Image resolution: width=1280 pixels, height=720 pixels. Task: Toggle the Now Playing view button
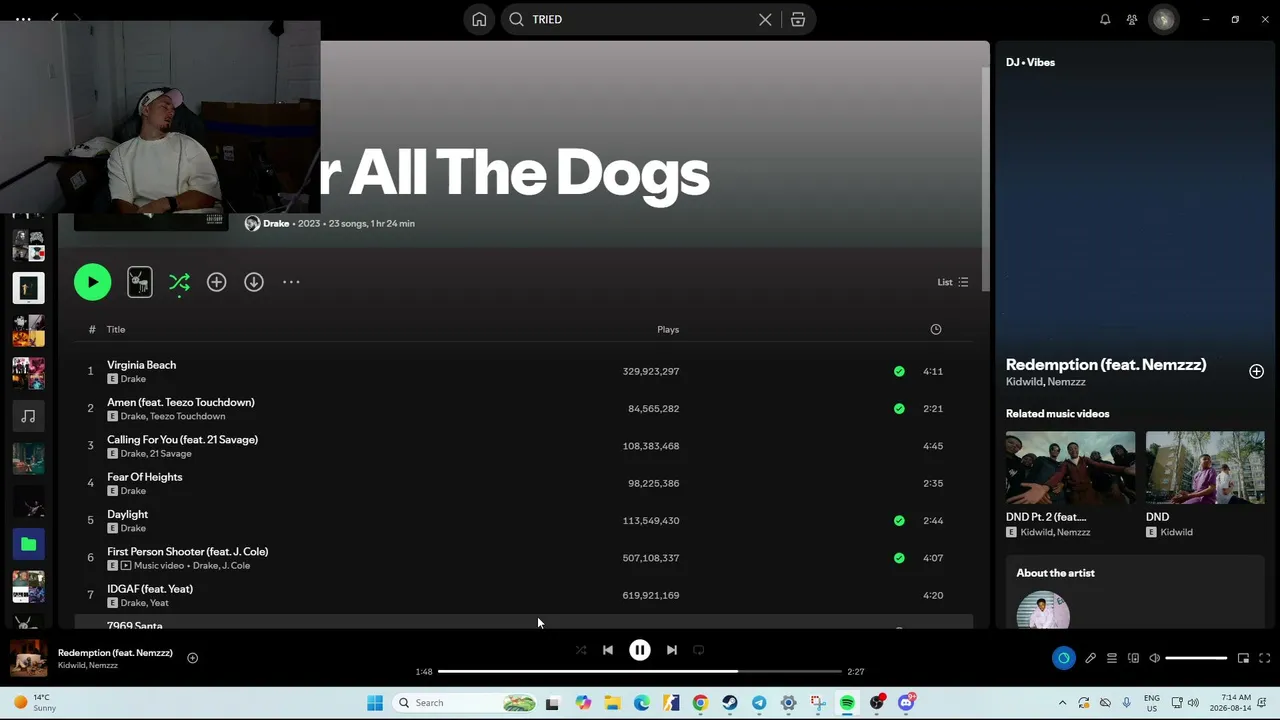click(x=1063, y=658)
